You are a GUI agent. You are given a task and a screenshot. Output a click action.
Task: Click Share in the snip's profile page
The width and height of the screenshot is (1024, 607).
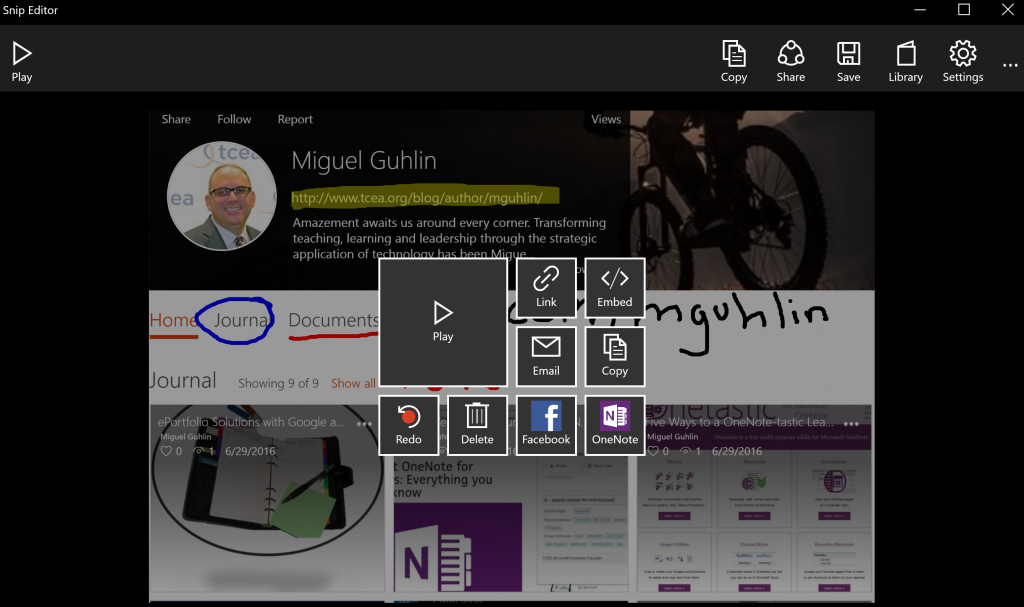pos(176,119)
